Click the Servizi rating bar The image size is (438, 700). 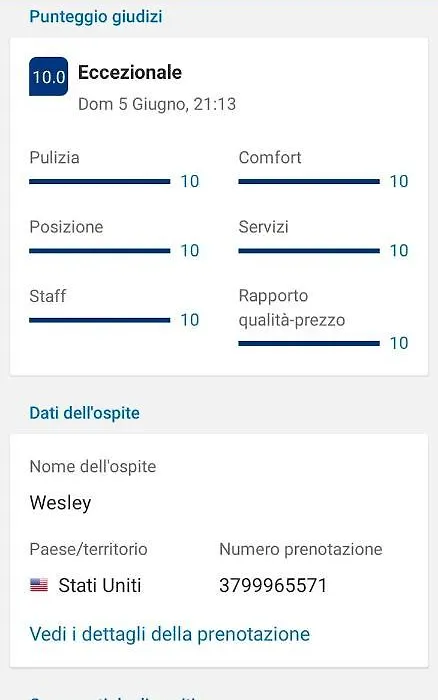click(x=309, y=251)
